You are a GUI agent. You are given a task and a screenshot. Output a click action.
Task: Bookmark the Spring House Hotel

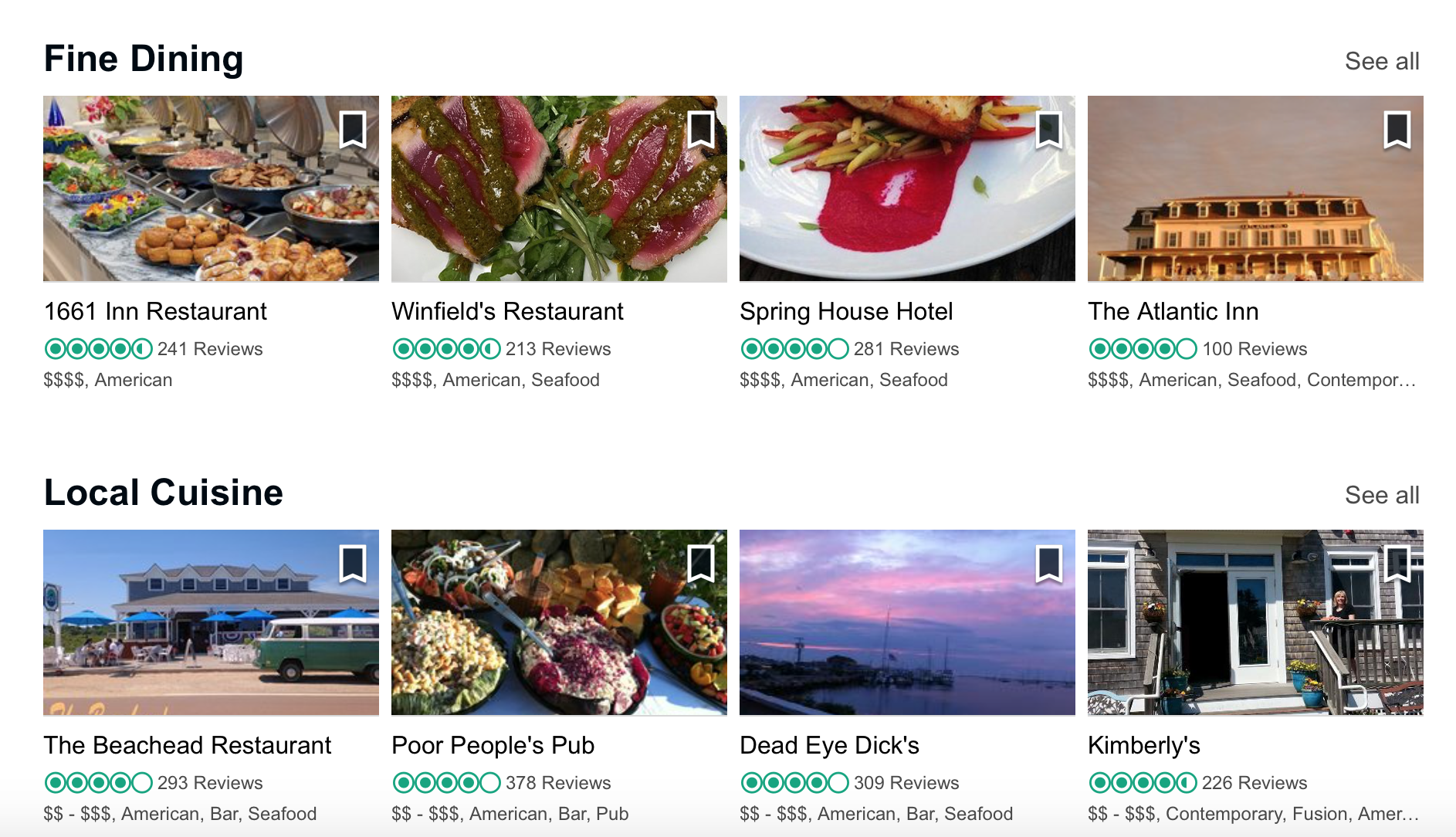tap(1049, 129)
